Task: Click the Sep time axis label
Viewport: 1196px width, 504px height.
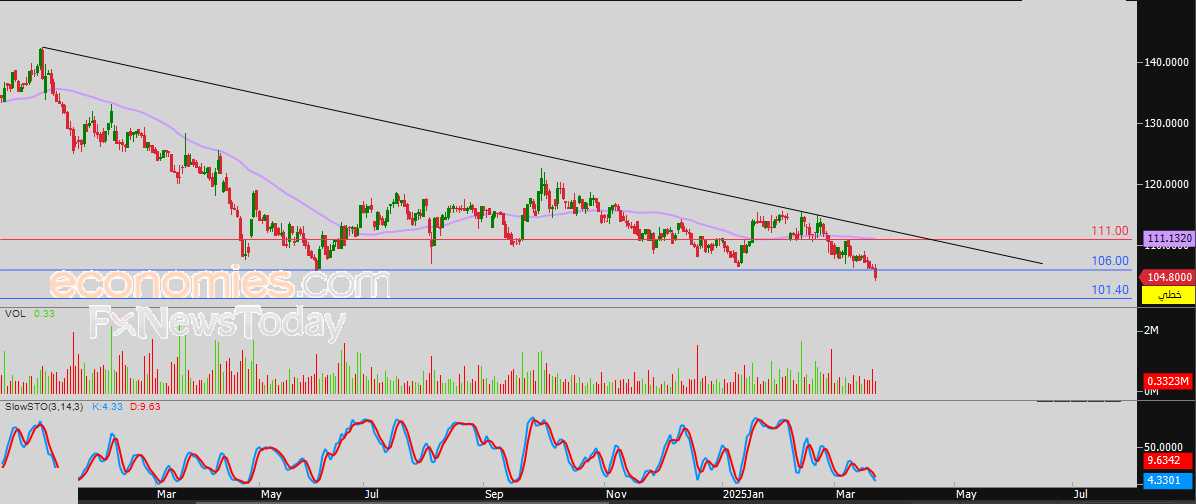Action: [495, 495]
